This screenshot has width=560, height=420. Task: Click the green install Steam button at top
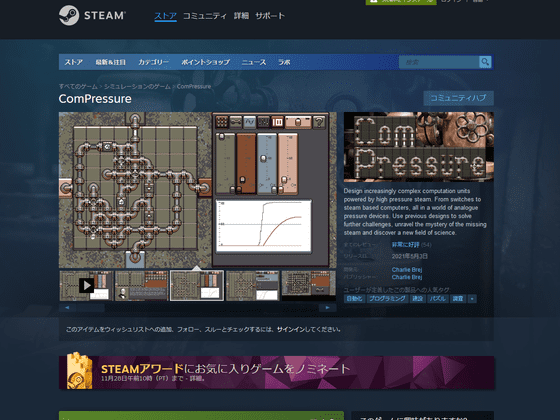tap(401, 2)
